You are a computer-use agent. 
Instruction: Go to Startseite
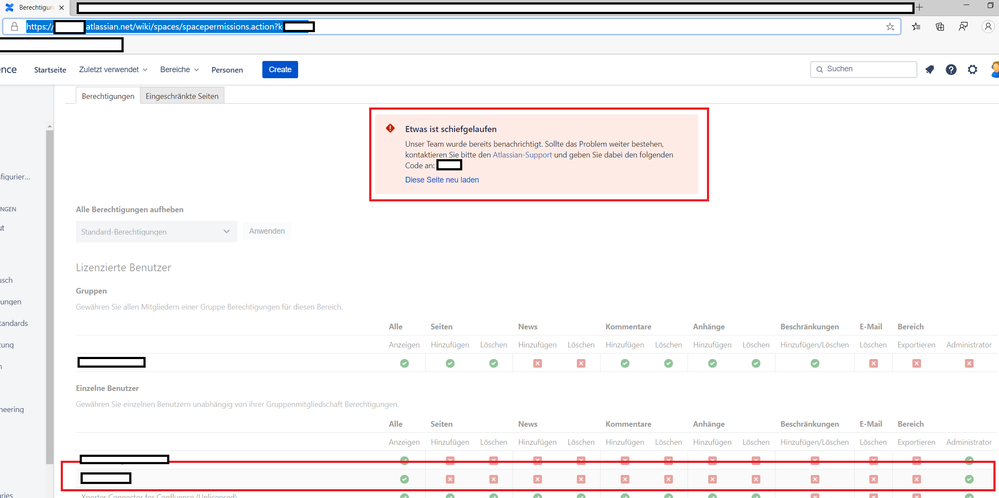pyautogui.click(x=50, y=69)
